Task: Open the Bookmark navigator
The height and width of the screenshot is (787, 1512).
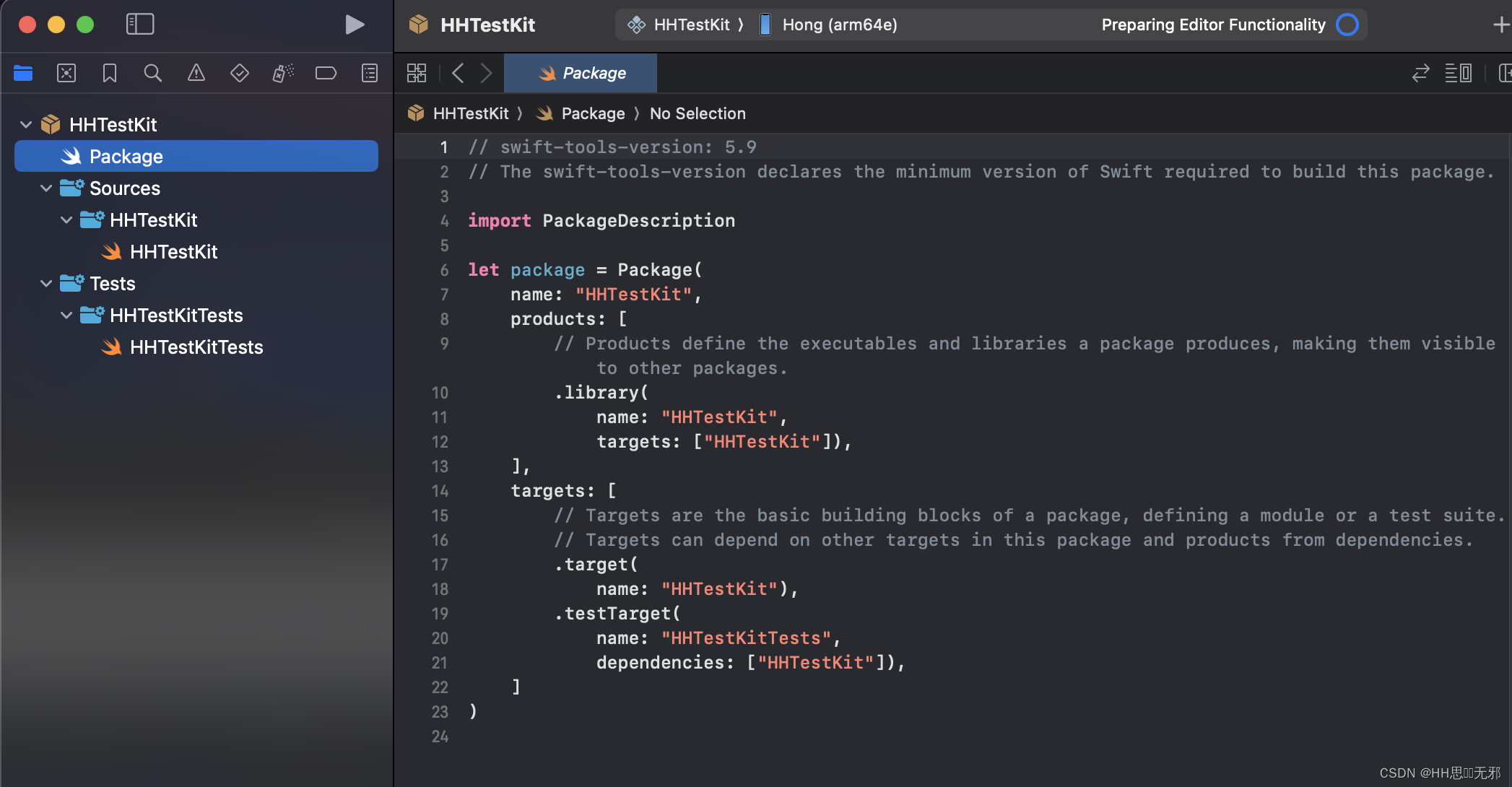Action: pyautogui.click(x=110, y=73)
